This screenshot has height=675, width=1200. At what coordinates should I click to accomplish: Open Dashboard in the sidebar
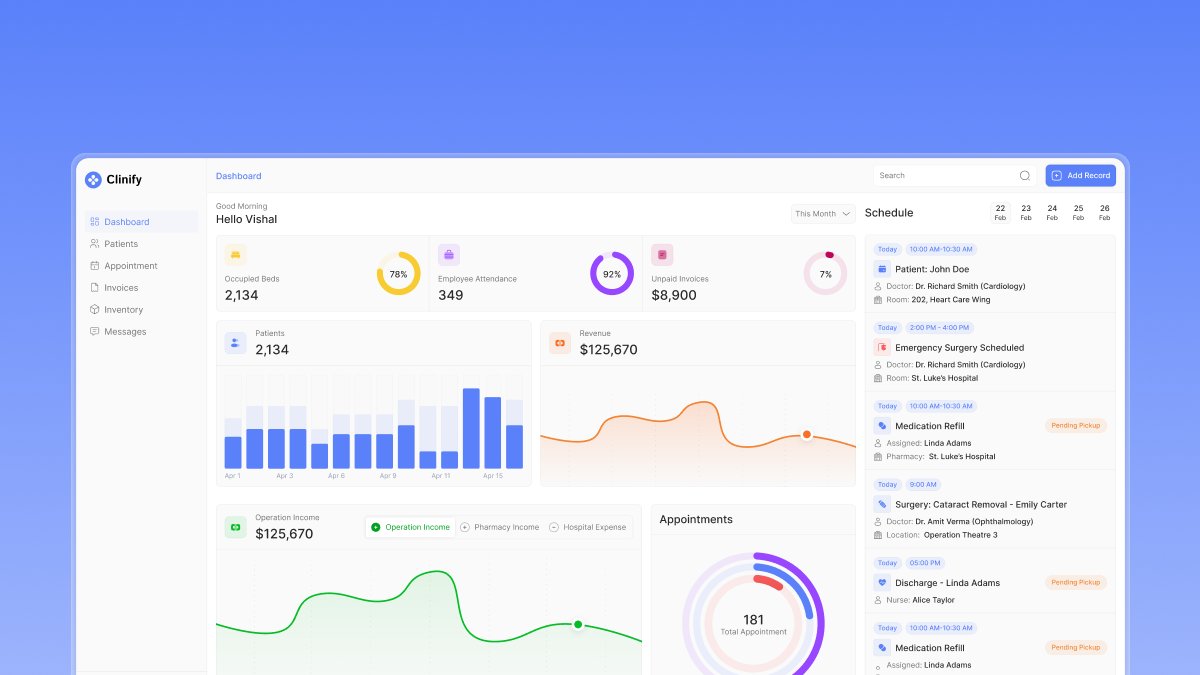(141, 222)
